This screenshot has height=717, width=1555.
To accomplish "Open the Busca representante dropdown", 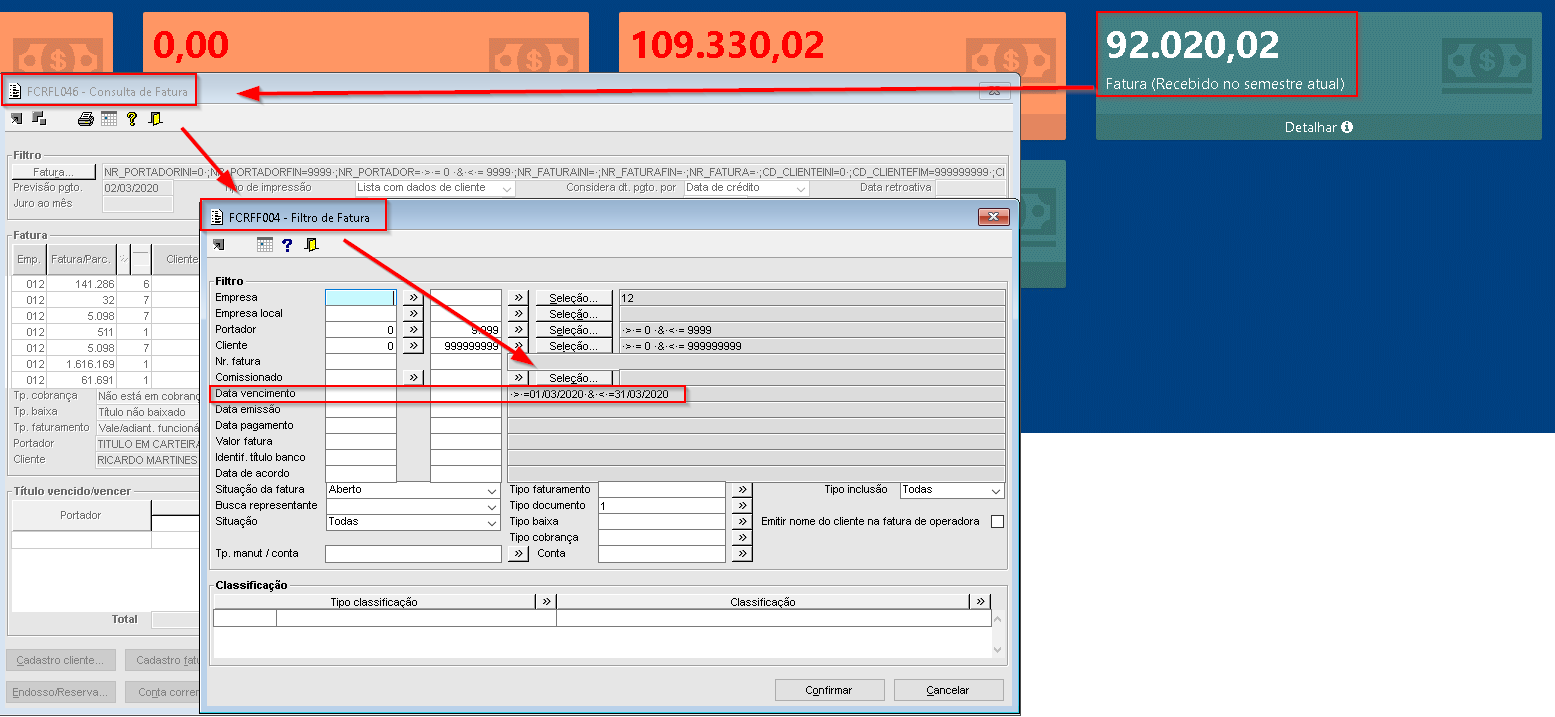I will tap(491, 507).
